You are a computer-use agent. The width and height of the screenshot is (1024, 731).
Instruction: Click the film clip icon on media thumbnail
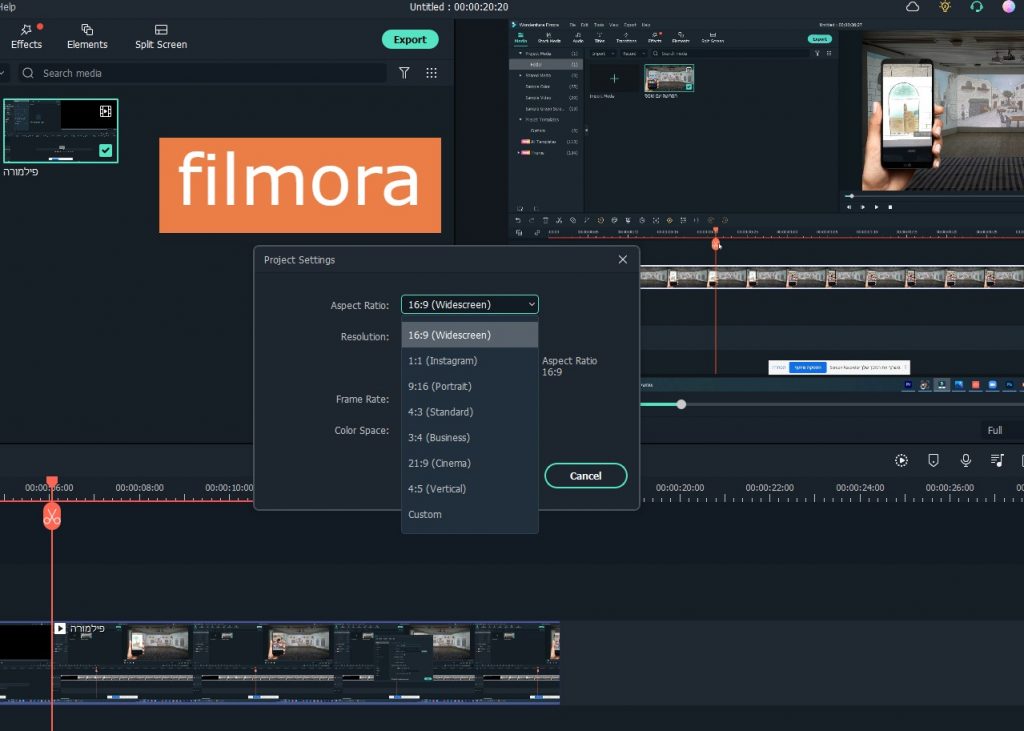tap(105, 111)
